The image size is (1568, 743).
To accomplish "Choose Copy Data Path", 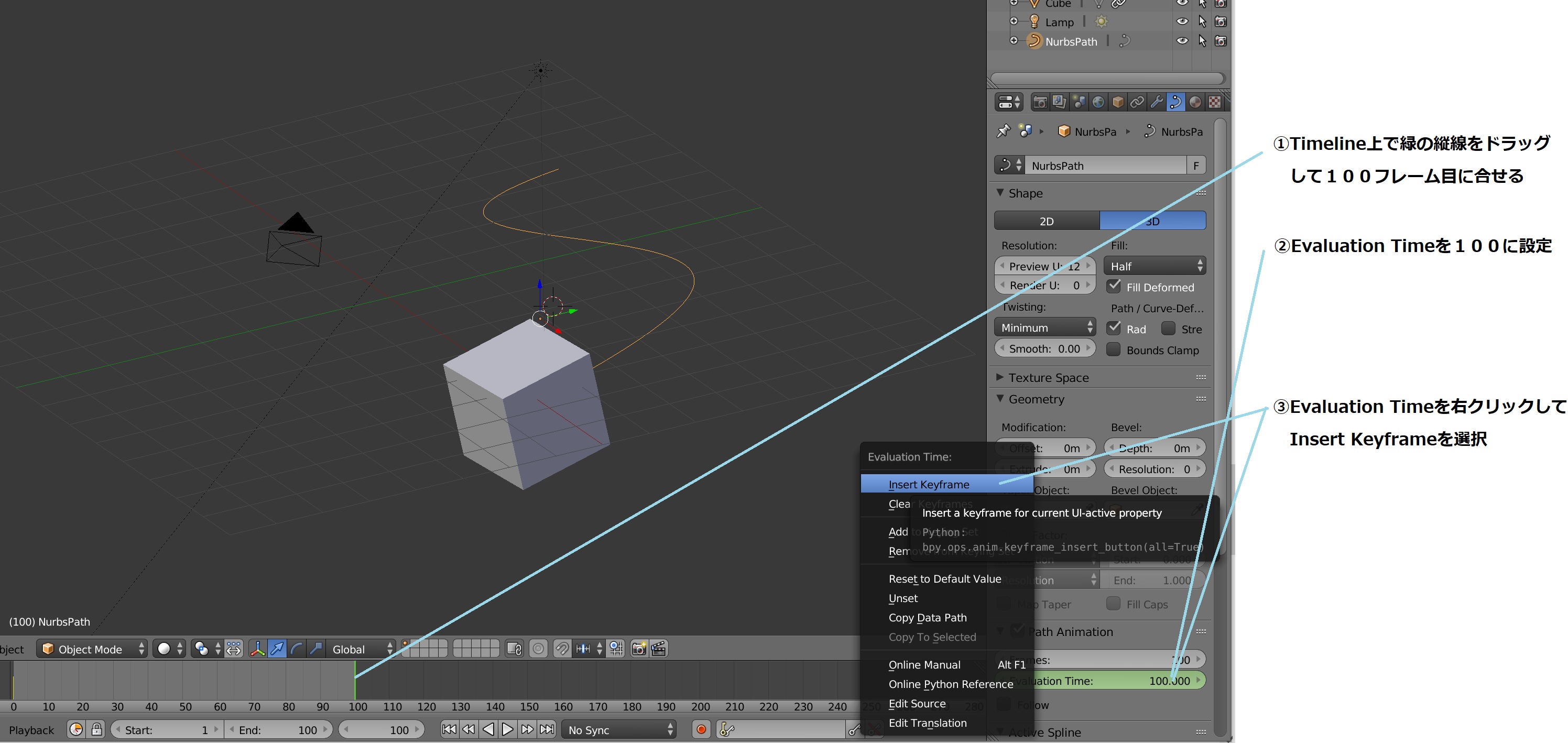I will pyautogui.click(x=947, y=617).
